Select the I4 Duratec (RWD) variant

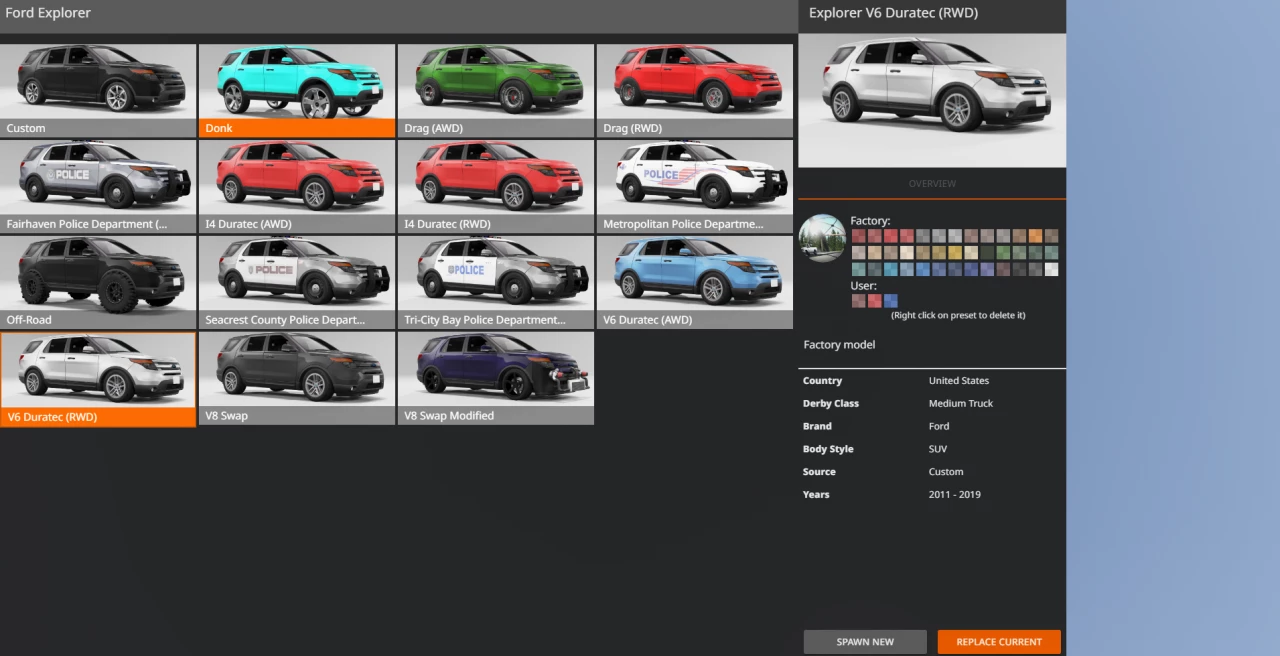tap(495, 181)
